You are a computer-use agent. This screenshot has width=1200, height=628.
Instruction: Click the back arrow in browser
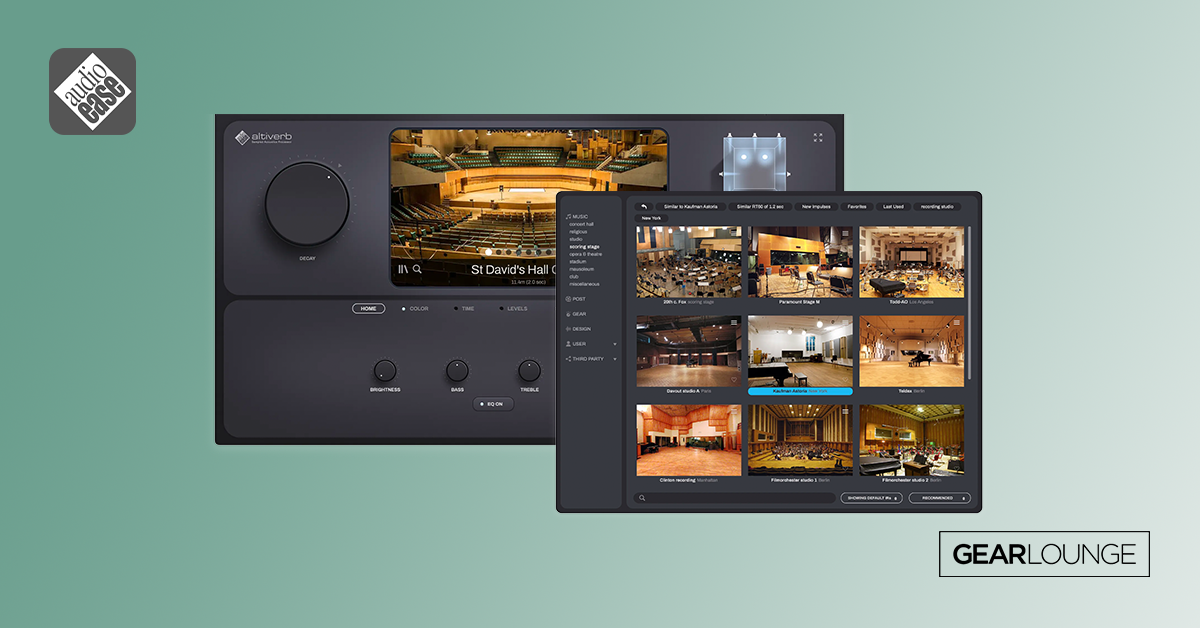[644, 206]
